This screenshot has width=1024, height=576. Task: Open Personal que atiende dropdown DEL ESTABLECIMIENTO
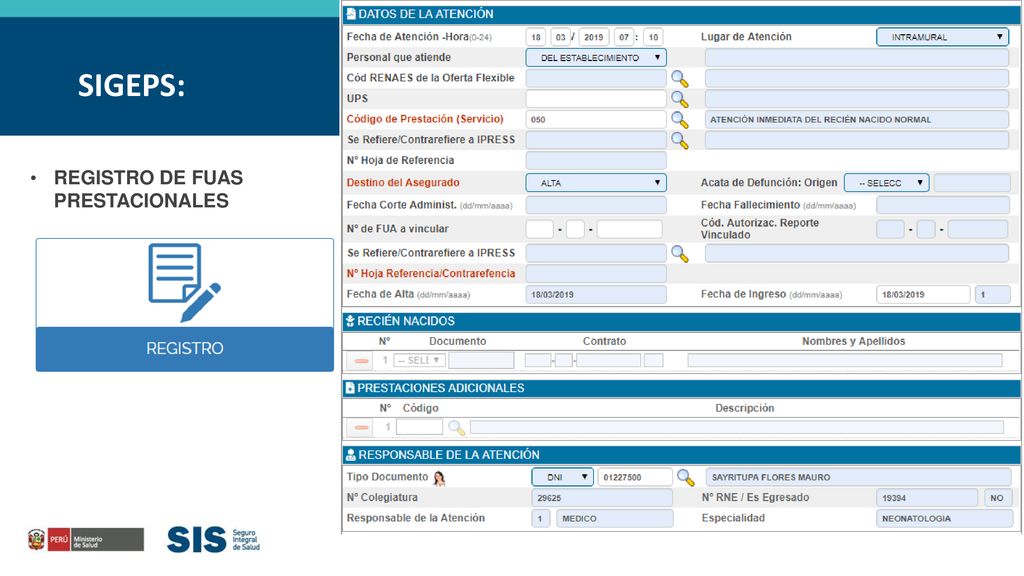[596, 57]
